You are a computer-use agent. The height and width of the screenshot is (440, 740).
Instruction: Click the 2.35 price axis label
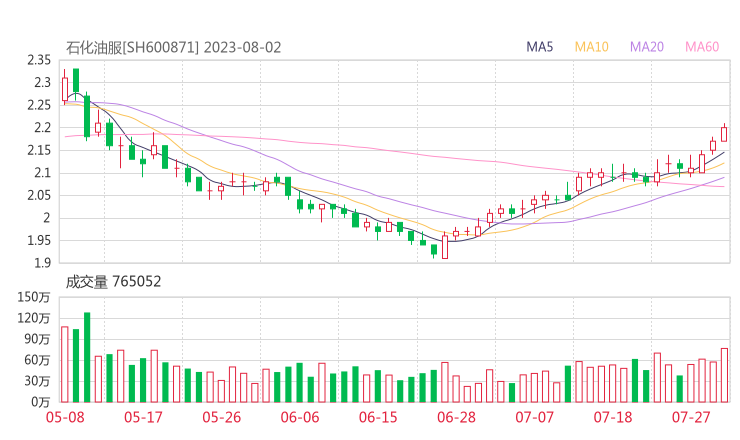tap(39, 60)
